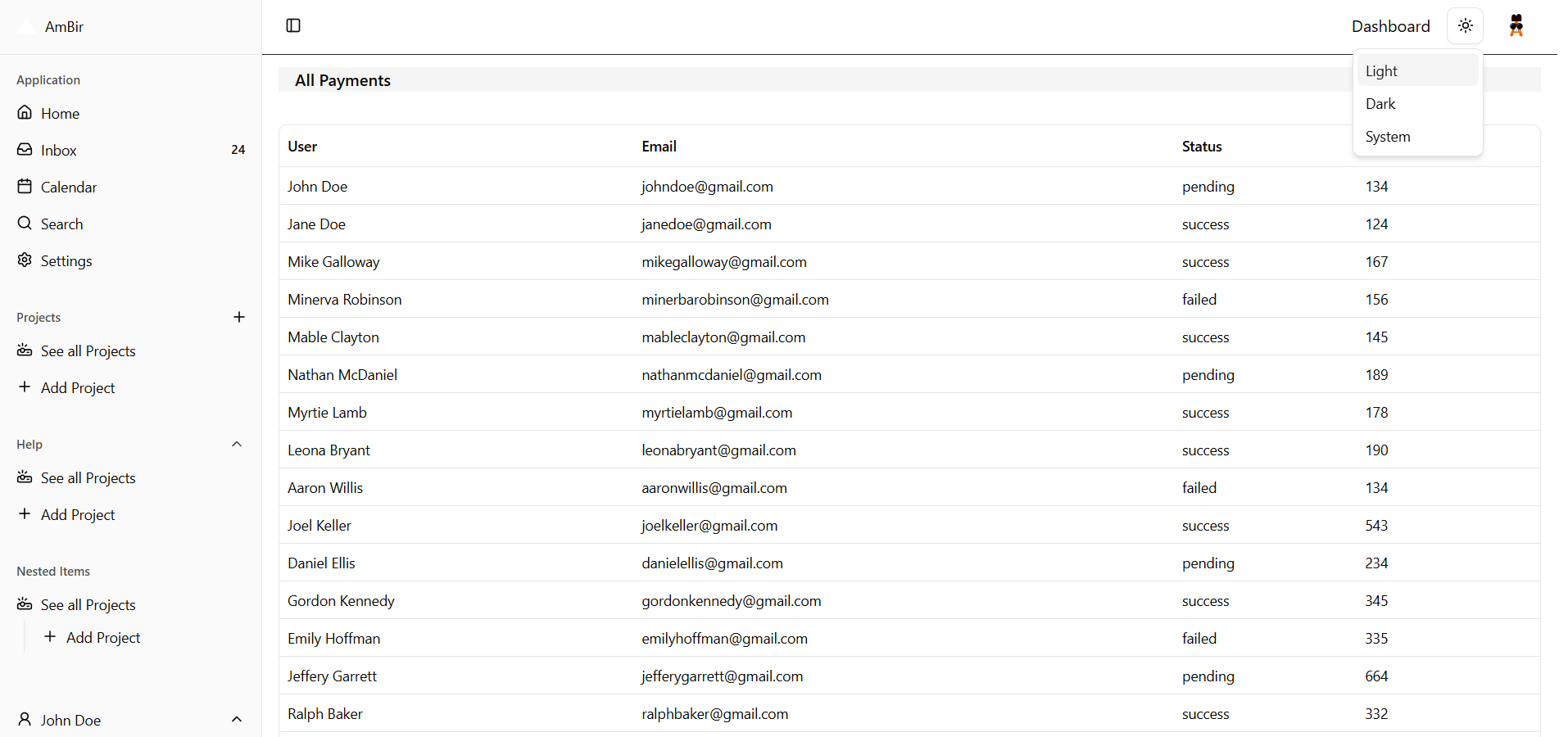This screenshot has width=1568, height=737.
Task: Click plus icon of Add Project under Projects
Action: coord(25,387)
